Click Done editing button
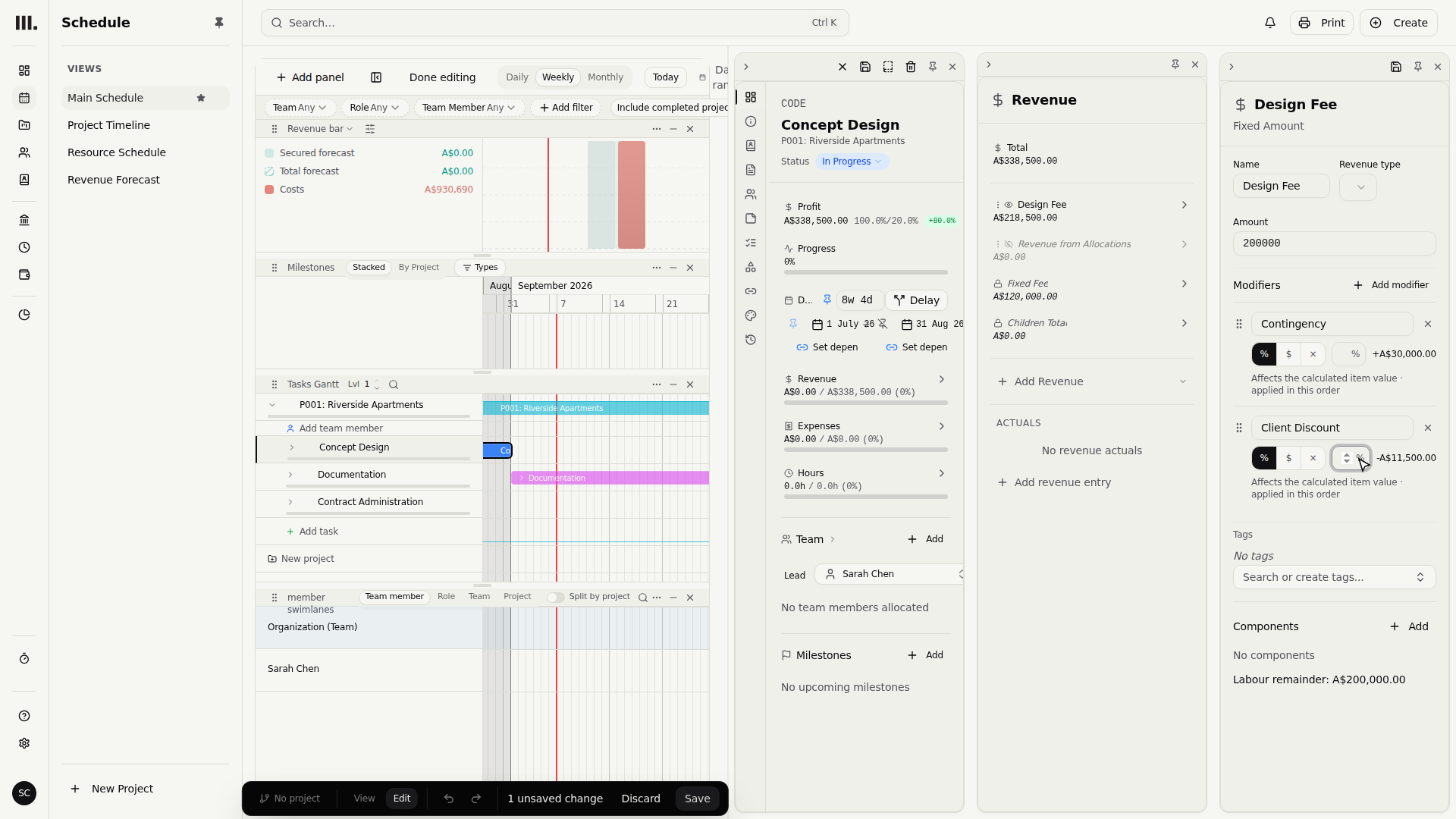The width and height of the screenshot is (1456, 819). point(442,77)
